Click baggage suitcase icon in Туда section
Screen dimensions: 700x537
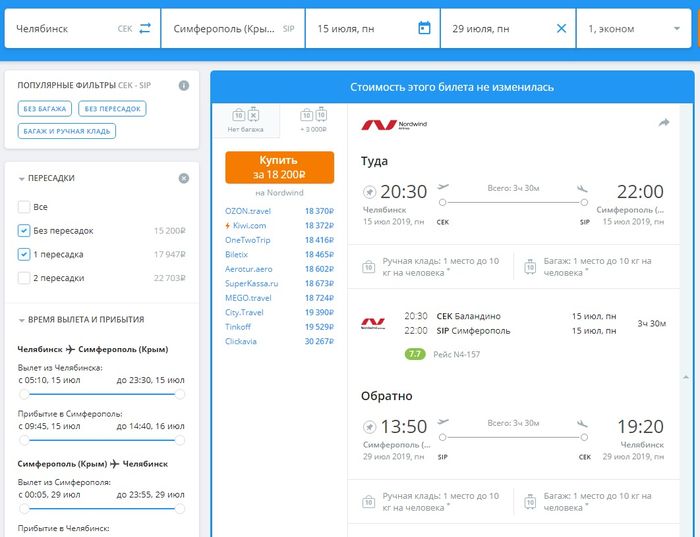point(530,266)
